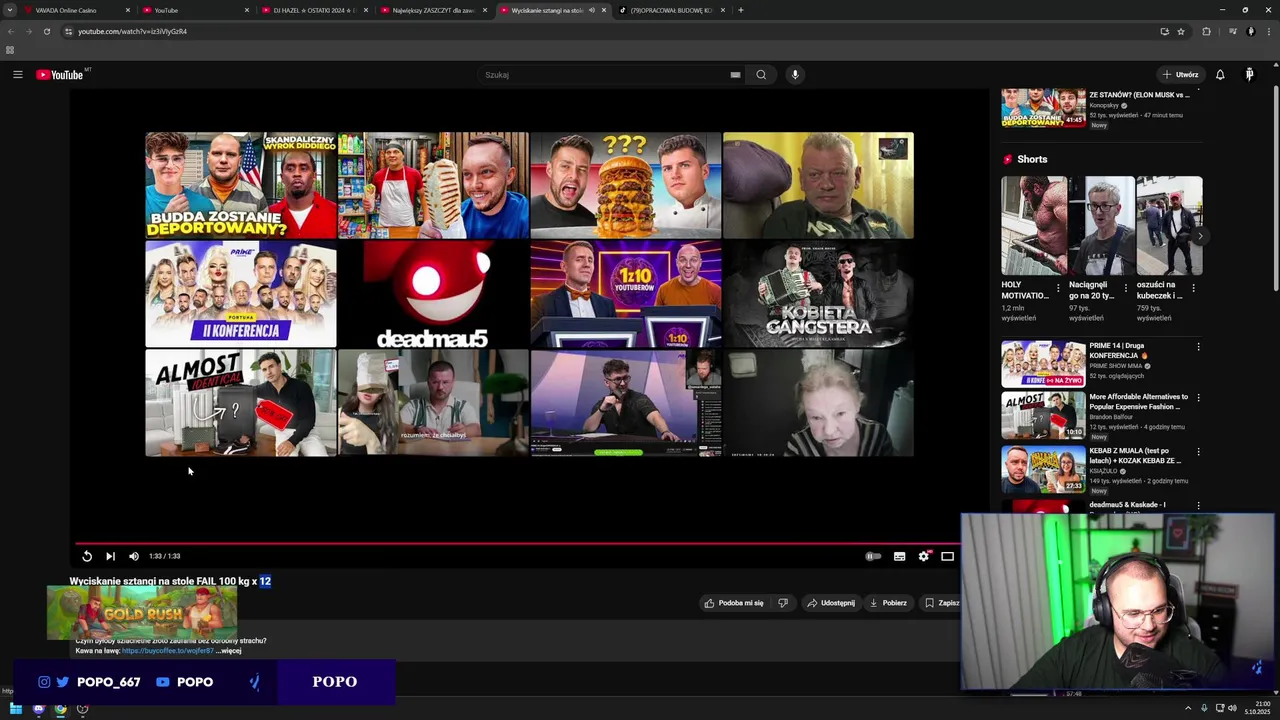Open options for KEBAB Z MUALA video
This screenshot has height=720, width=1280.
coord(1198,452)
